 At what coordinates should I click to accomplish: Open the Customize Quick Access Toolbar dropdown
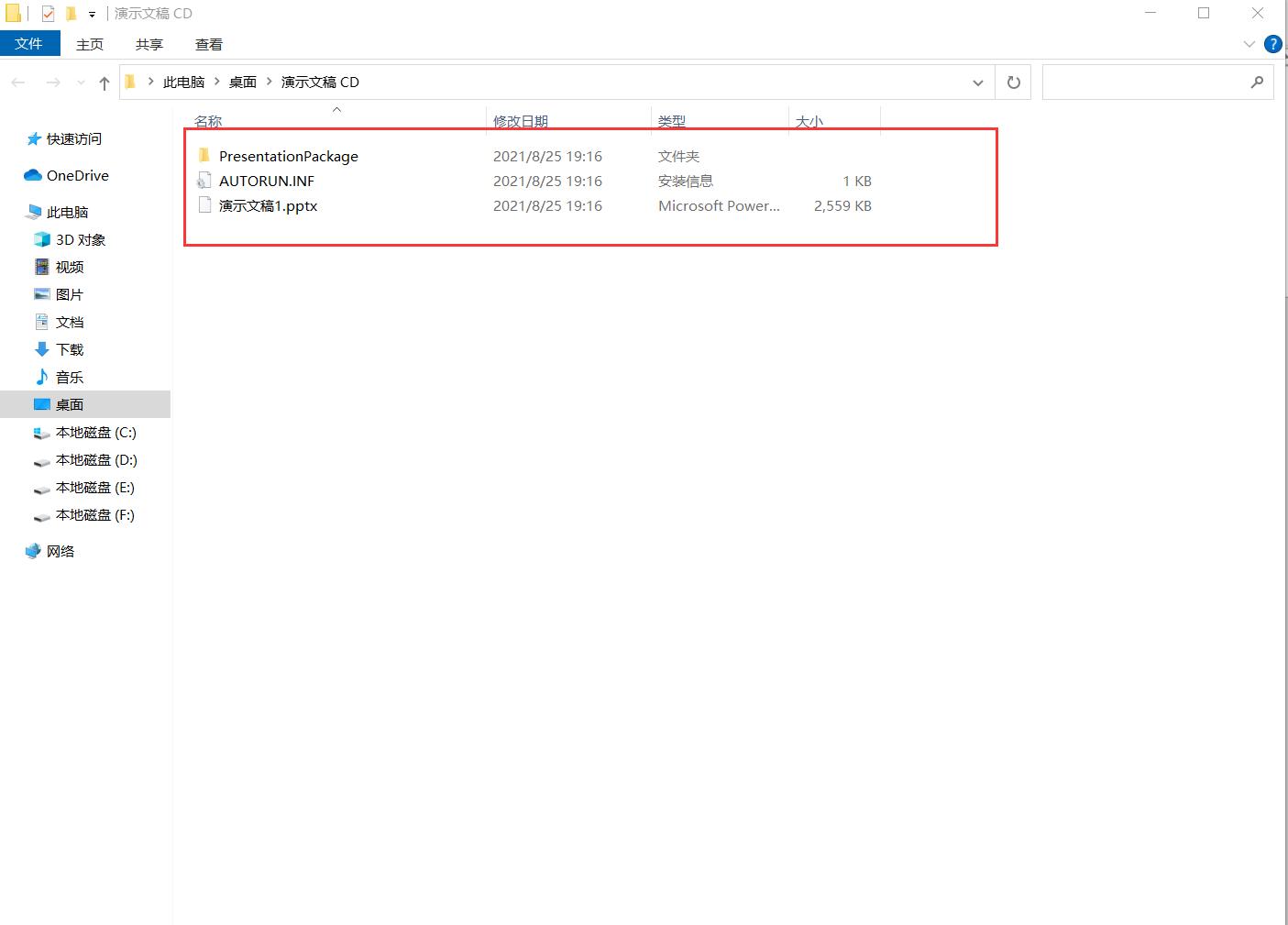click(92, 15)
